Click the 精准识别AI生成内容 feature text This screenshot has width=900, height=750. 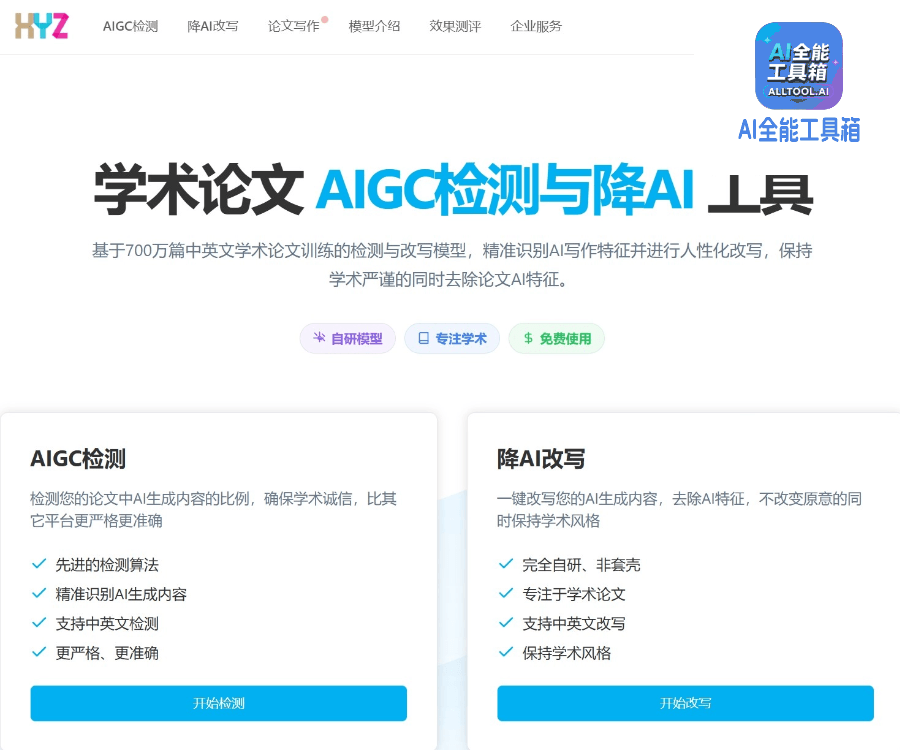[121, 594]
